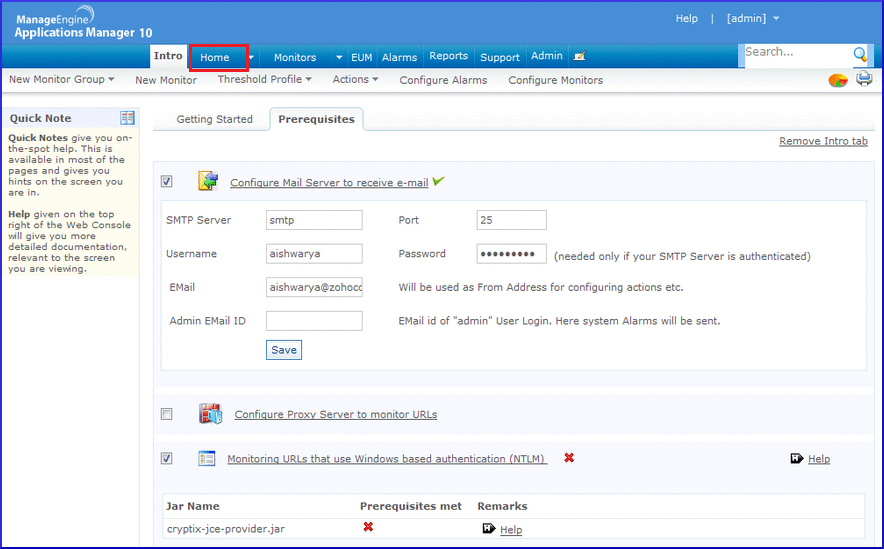Open the Reports tab
Screen dimensions: 884x549
(x=449, y=56)
